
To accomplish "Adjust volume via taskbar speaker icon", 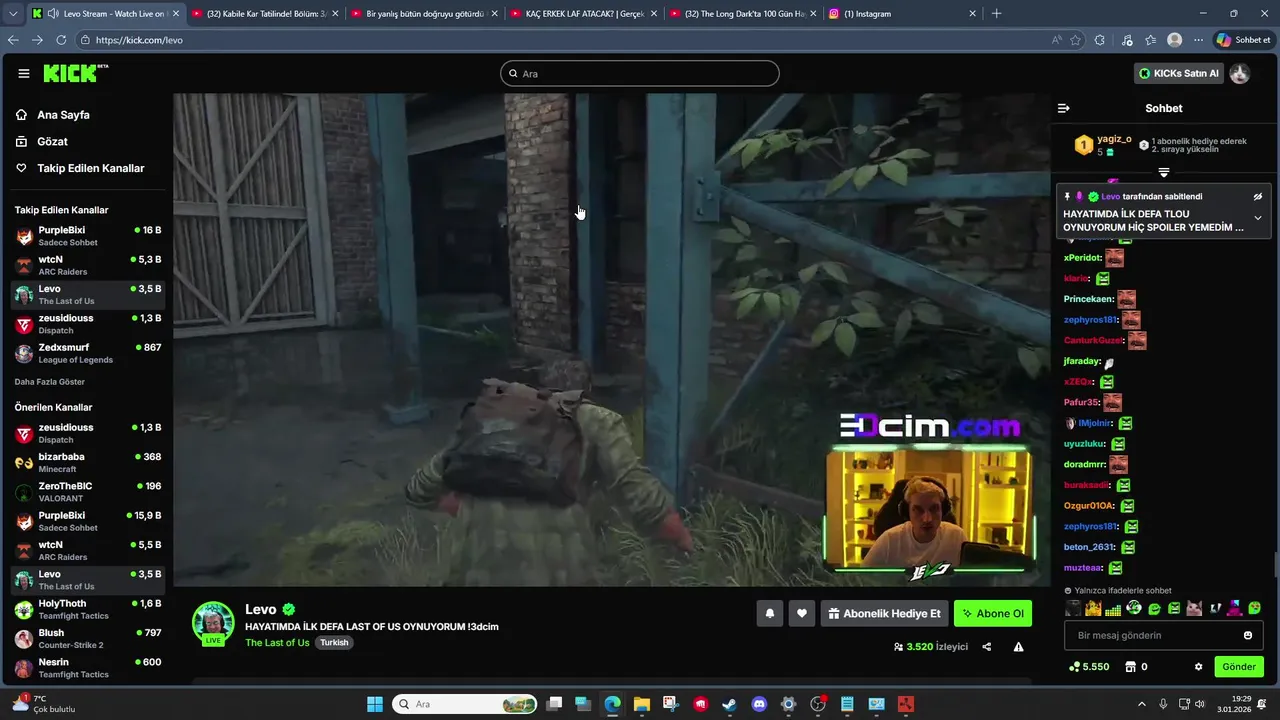I will [x=1200, y=704].
